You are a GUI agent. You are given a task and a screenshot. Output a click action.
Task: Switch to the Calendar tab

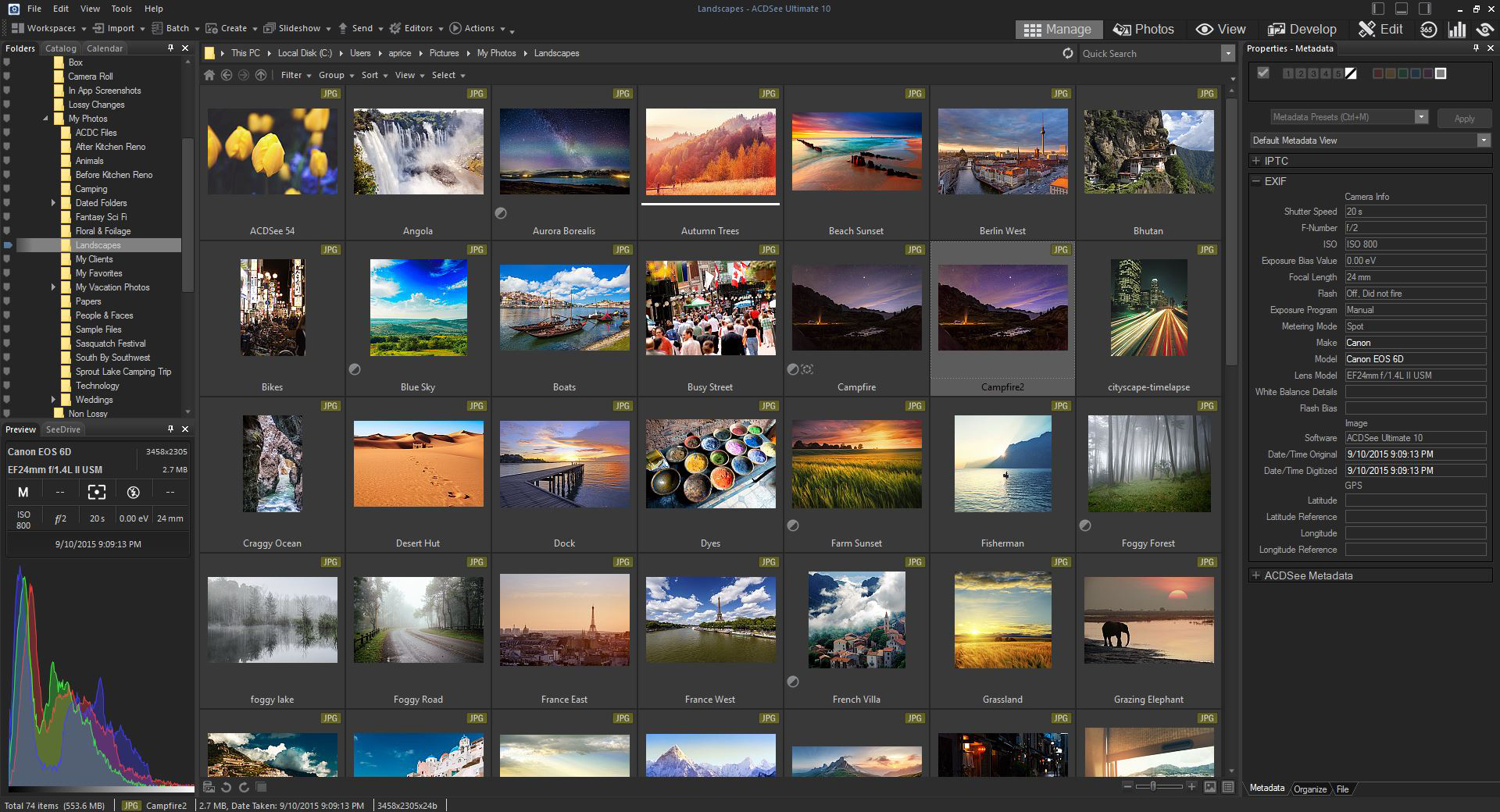(105, 48)
